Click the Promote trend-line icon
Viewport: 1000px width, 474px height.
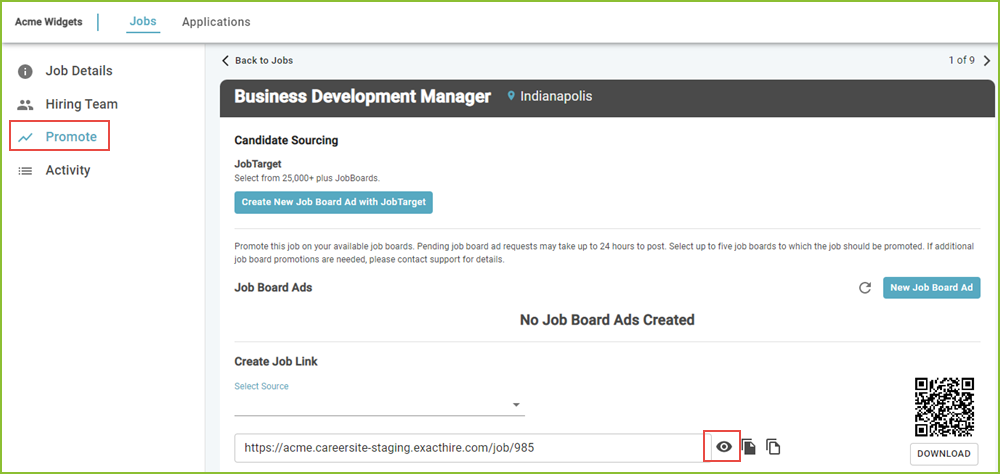coord(26,137)
